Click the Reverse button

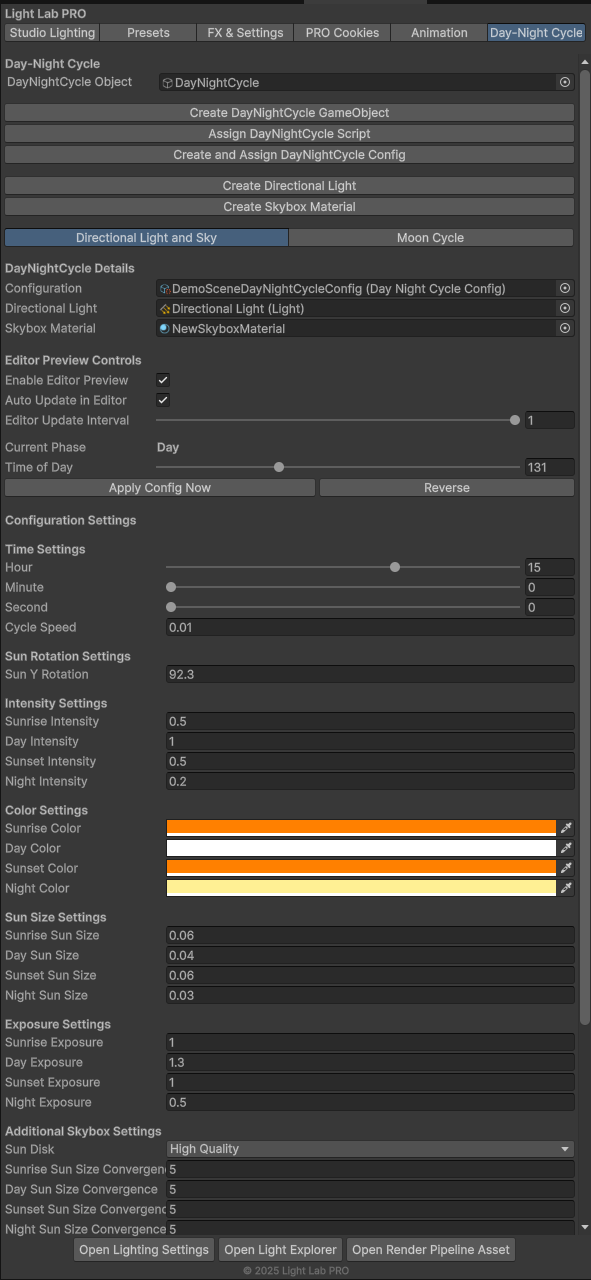(447, 488)
